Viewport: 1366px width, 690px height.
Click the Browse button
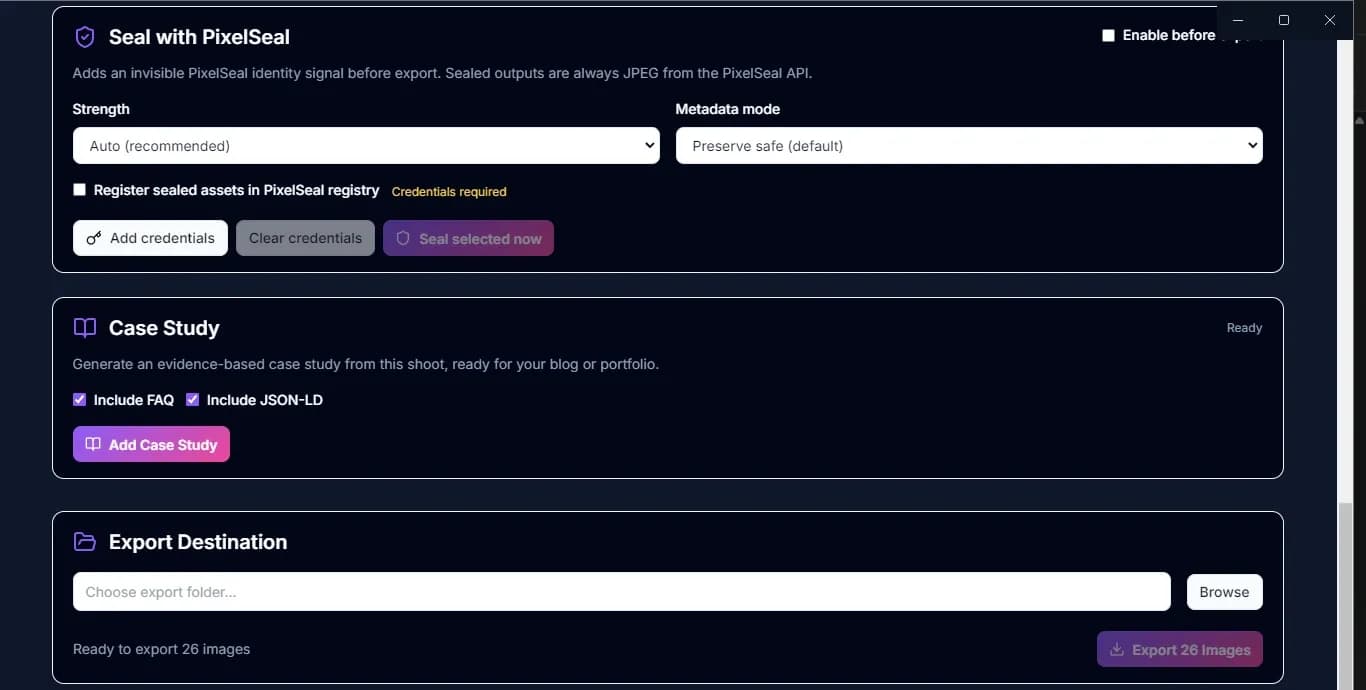pos(1224,592)
